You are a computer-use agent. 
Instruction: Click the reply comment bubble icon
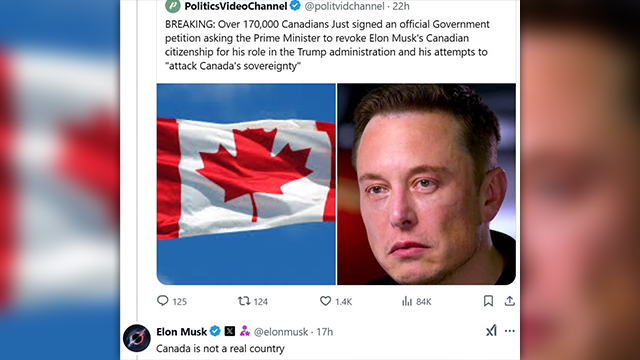tap(162, 301)
